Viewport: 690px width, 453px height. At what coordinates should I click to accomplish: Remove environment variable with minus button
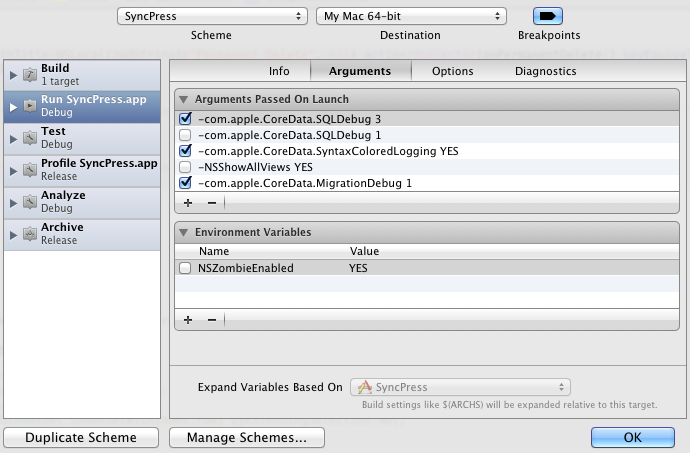tap(212, 320)
